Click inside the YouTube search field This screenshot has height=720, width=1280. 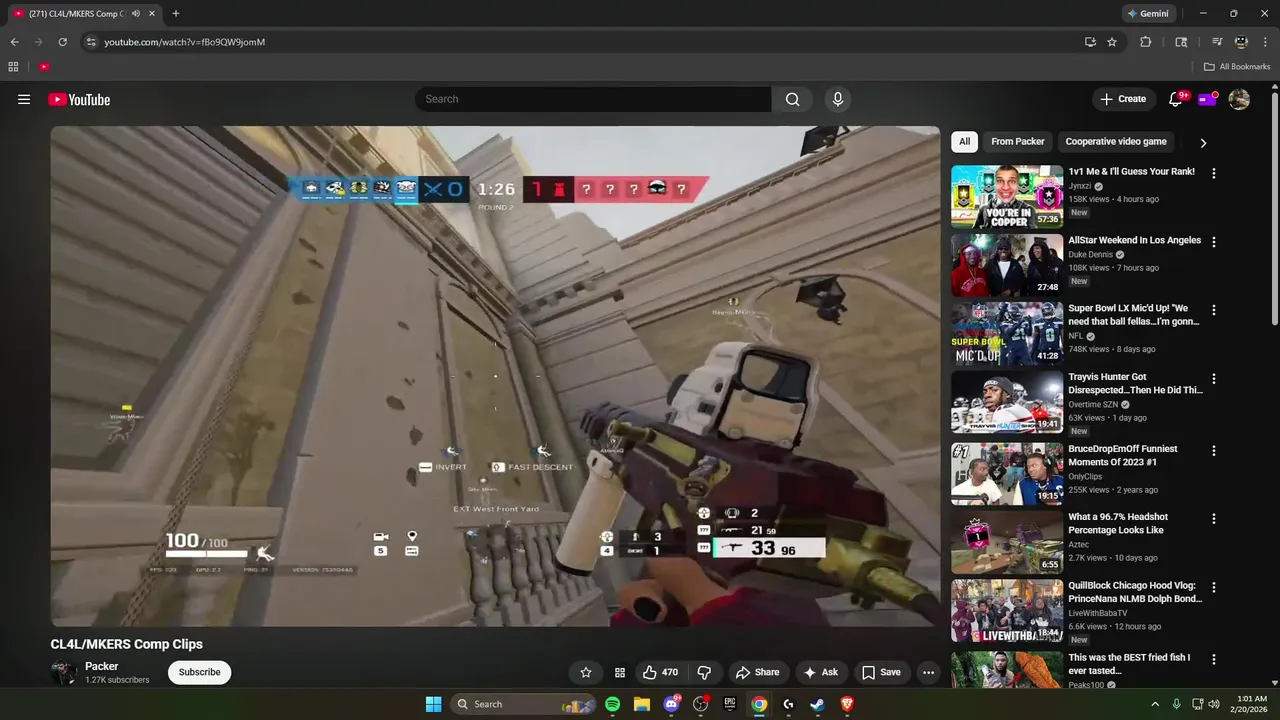click(593, 99)
